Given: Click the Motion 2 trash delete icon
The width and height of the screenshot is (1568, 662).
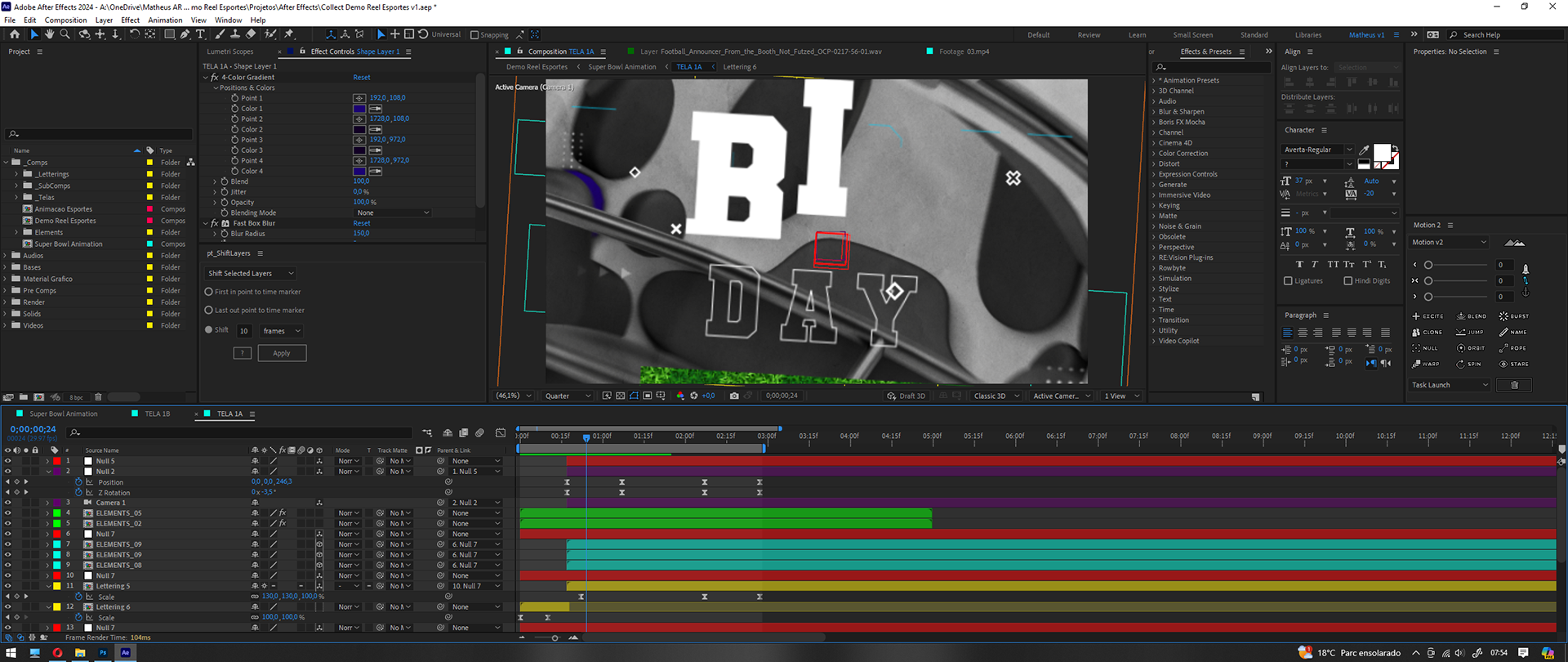Looking at the screenshot, I should tap(1514, 385).
